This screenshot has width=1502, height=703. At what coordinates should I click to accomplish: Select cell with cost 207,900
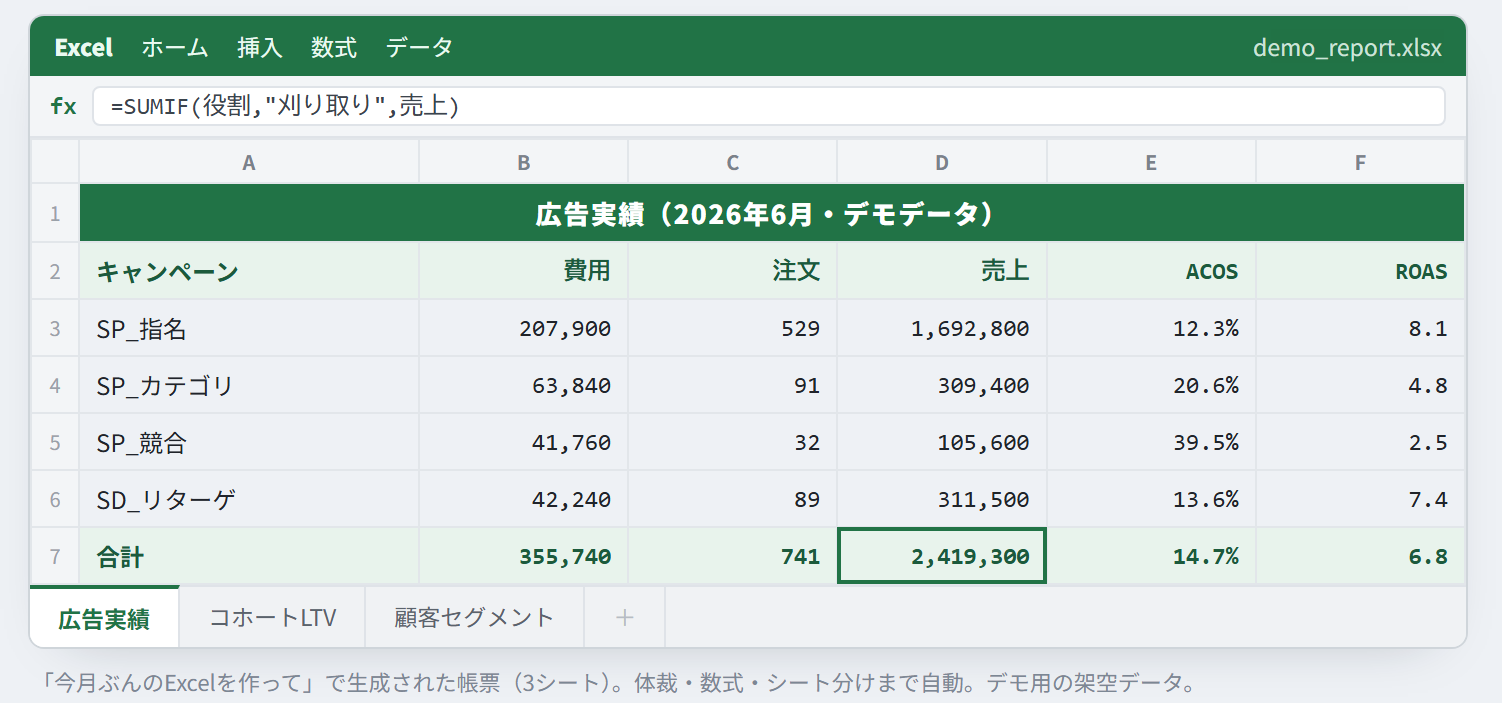[x=524, y=328]
